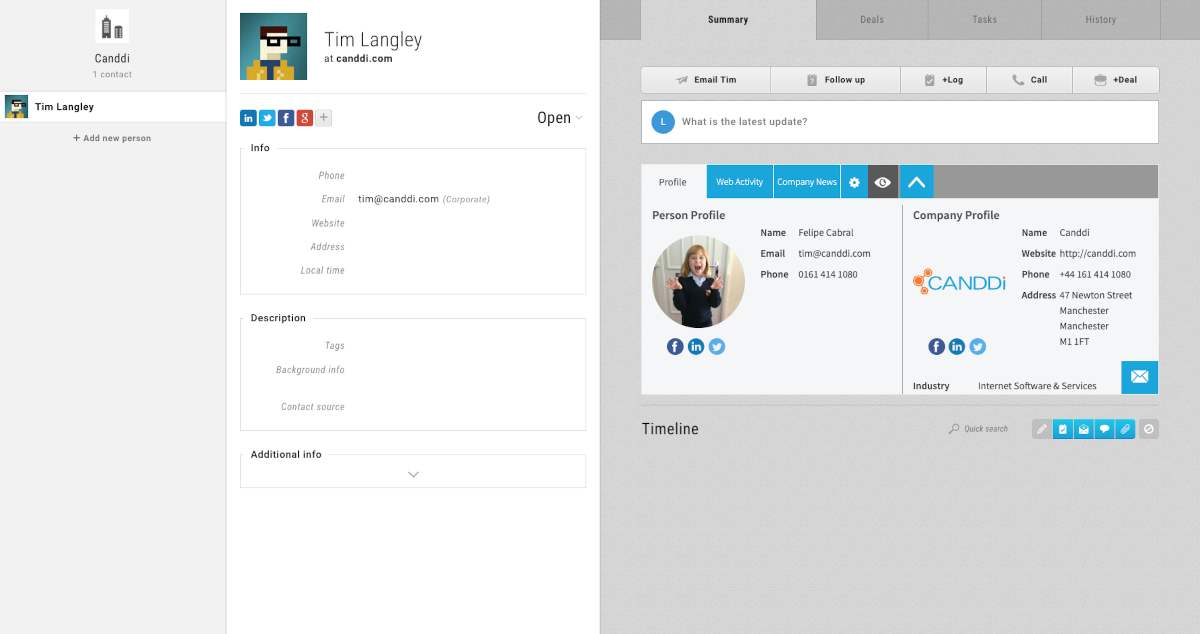Image resolution: width=1200 pixels, height=634 pixels.
Task: Click person phone 0161 414 1080
Action: pyautogui.click(x=828, y=275)
